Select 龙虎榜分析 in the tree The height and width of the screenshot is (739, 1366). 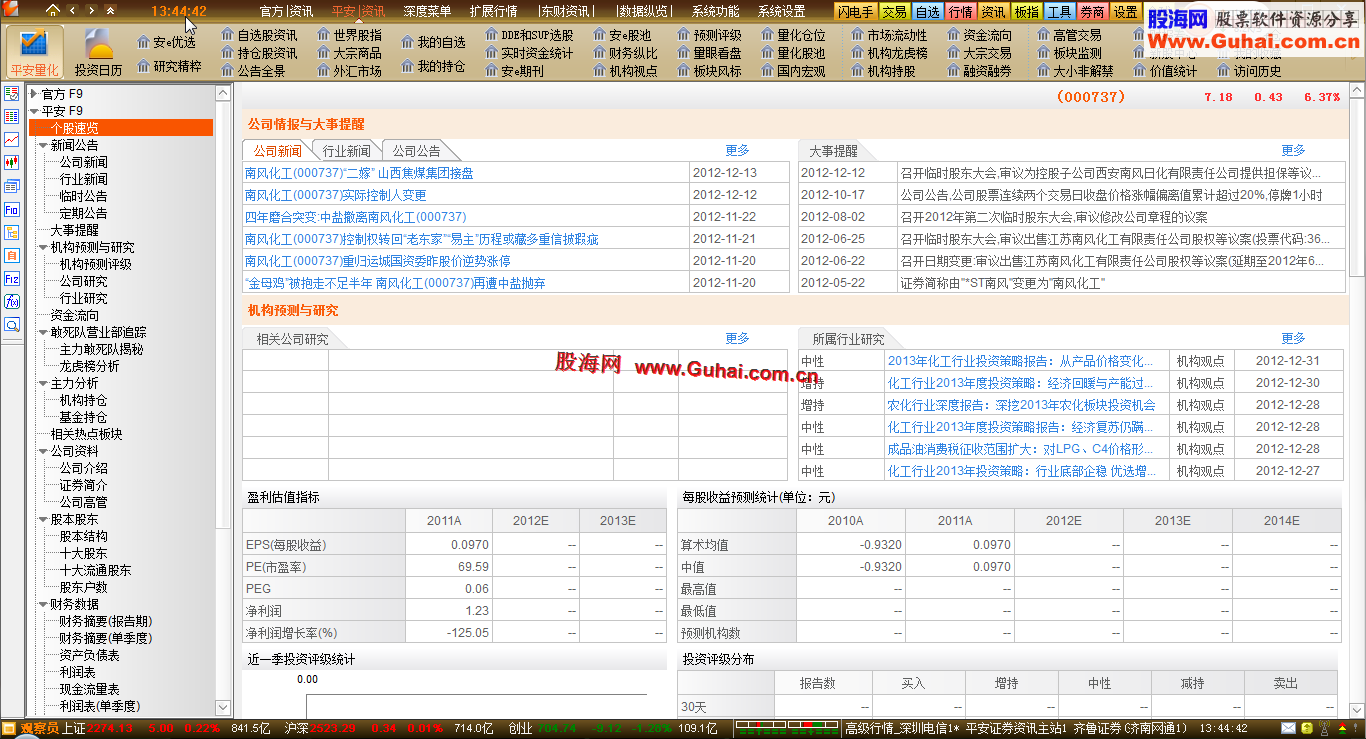click(x=89, y=366)
